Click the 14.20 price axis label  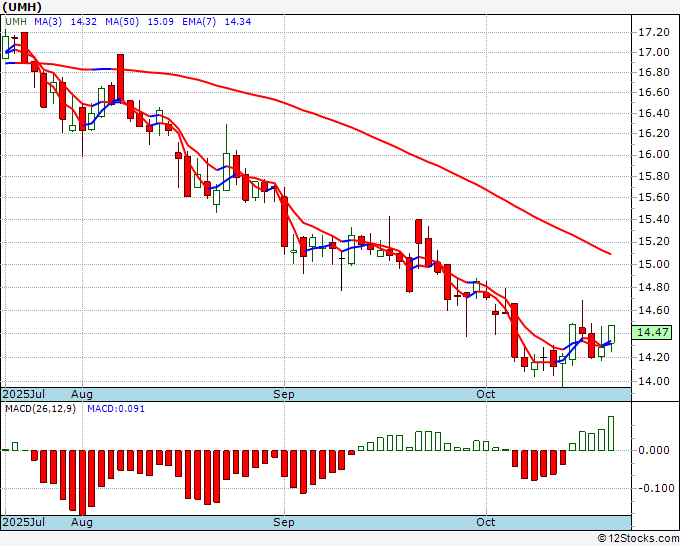pyautogui.click(x=654, y=357)
